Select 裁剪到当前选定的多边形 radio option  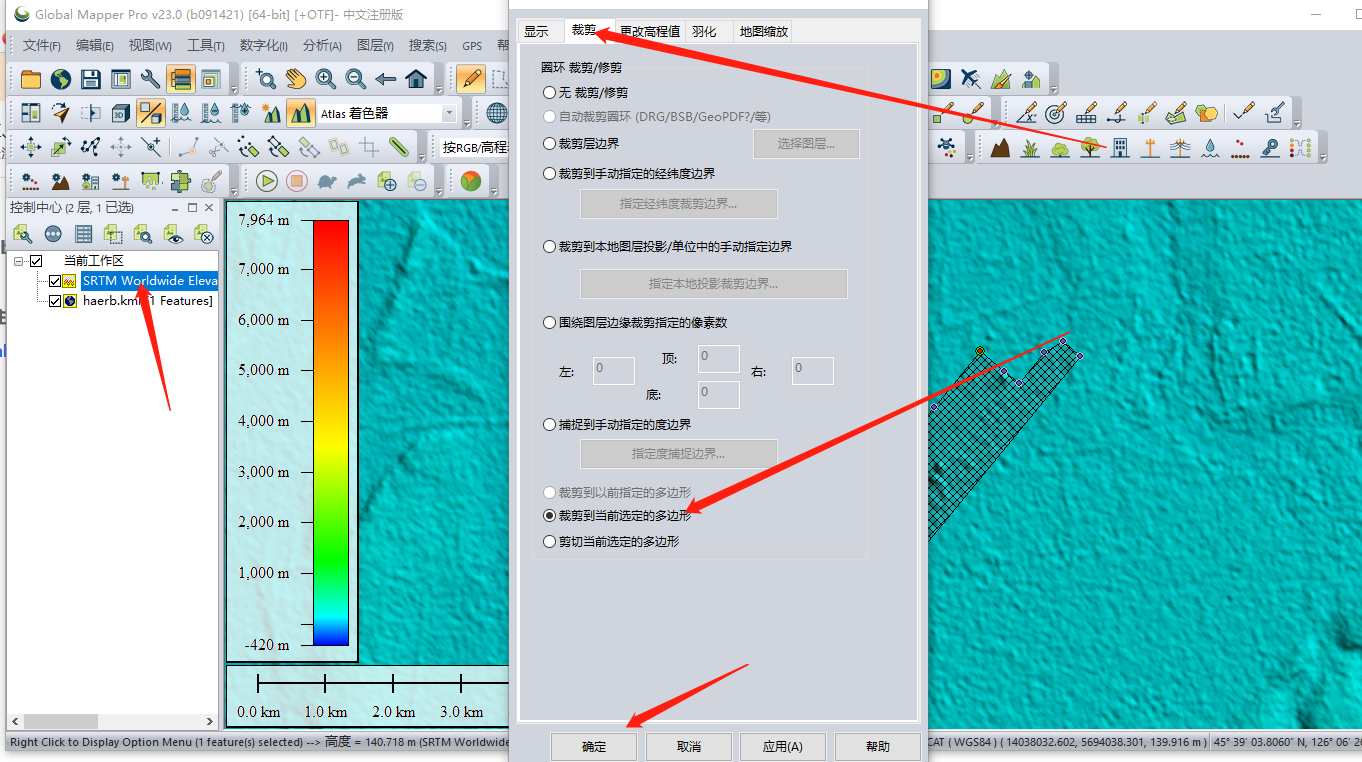549,516
